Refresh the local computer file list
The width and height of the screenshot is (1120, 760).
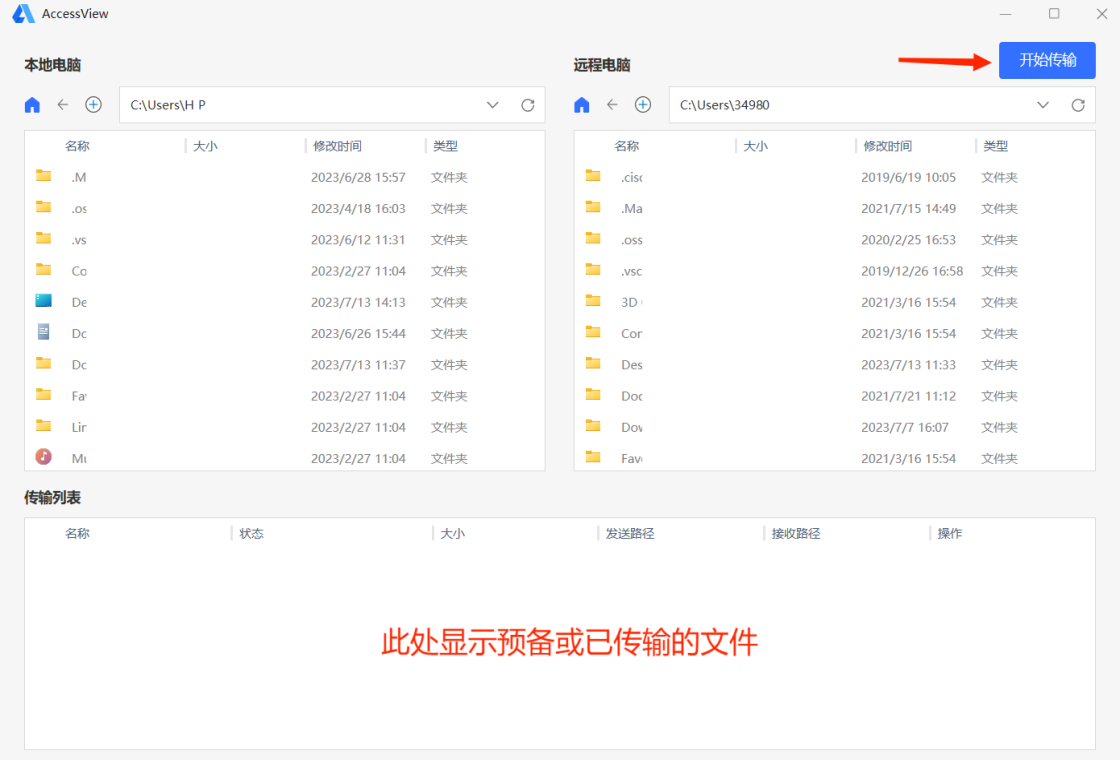pos(528,105)
